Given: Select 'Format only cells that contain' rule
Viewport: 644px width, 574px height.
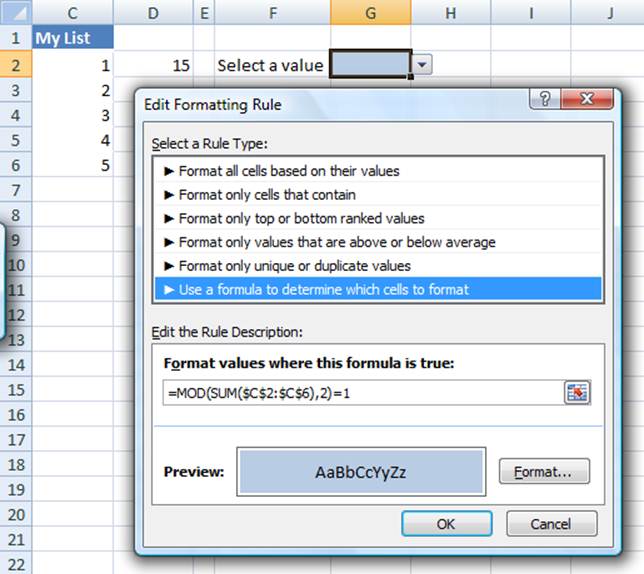Looking at the screenshot, I should [x=267, y=194].
